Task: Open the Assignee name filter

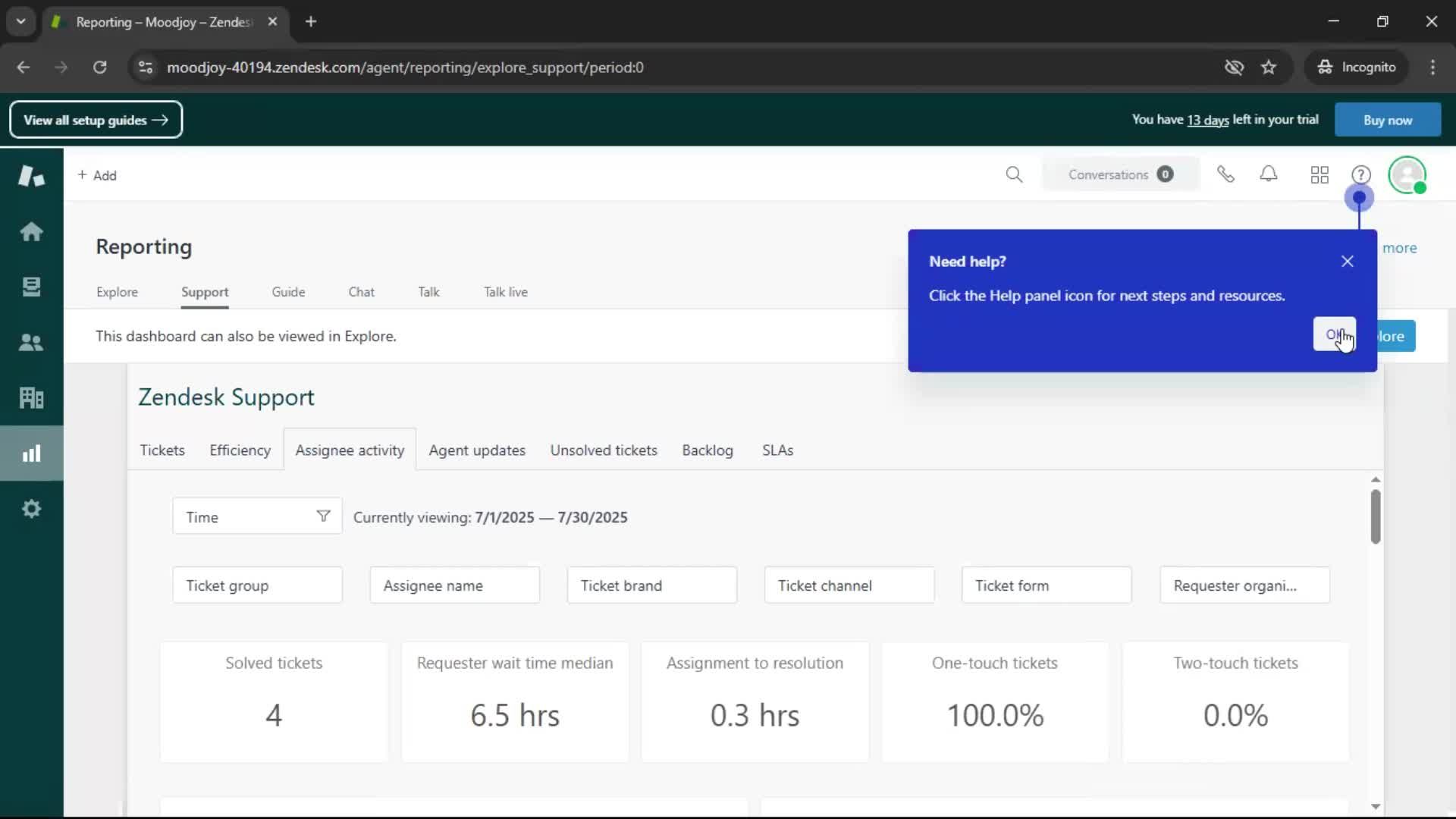Action: (454, 585)
